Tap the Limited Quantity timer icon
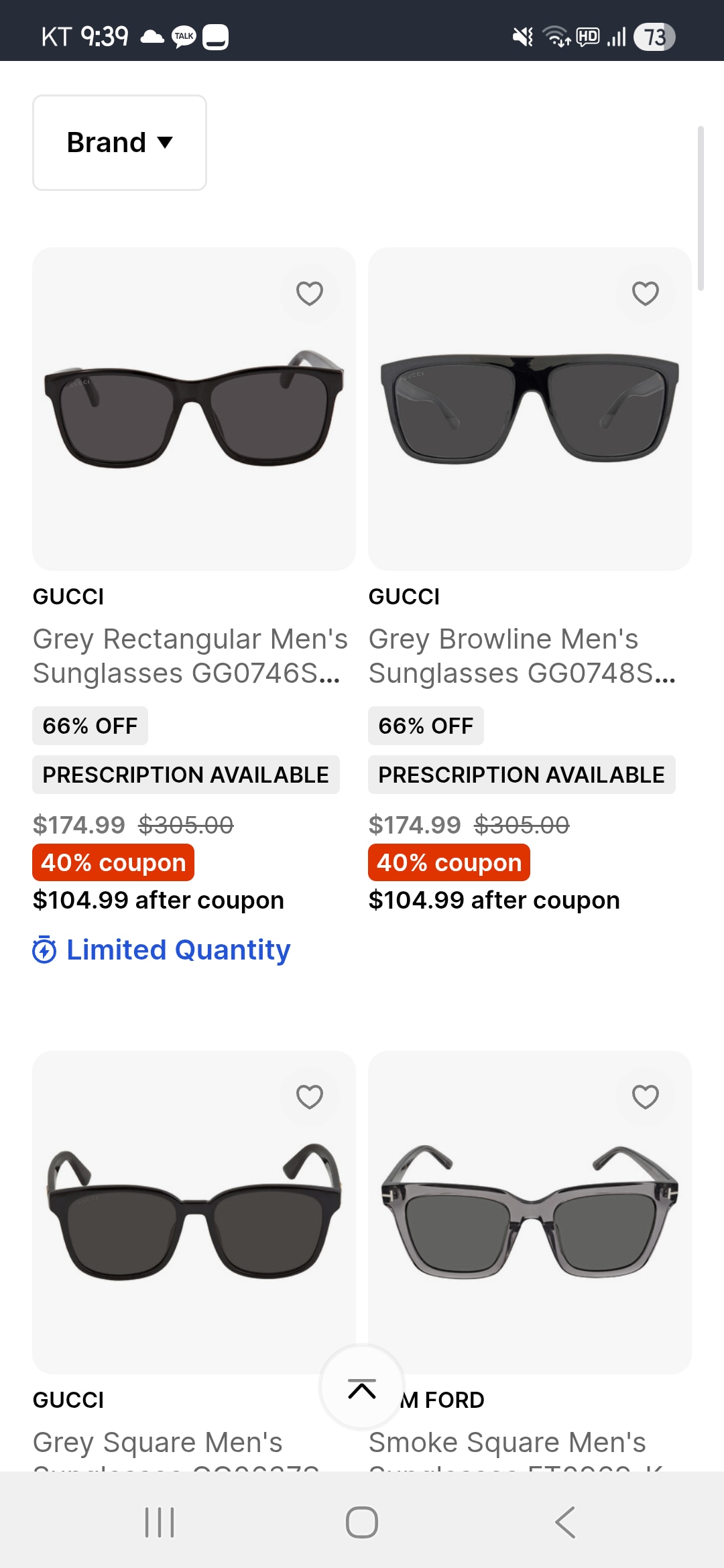 [45, 950]
